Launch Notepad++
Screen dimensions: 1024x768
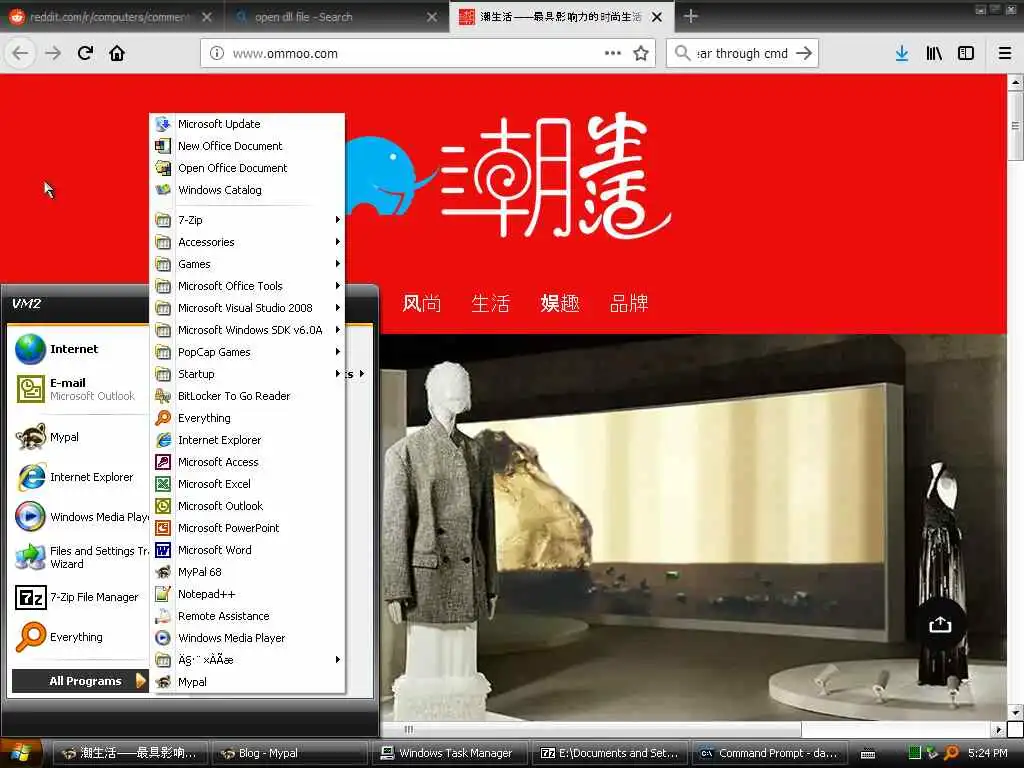click(x=247, y=594)
